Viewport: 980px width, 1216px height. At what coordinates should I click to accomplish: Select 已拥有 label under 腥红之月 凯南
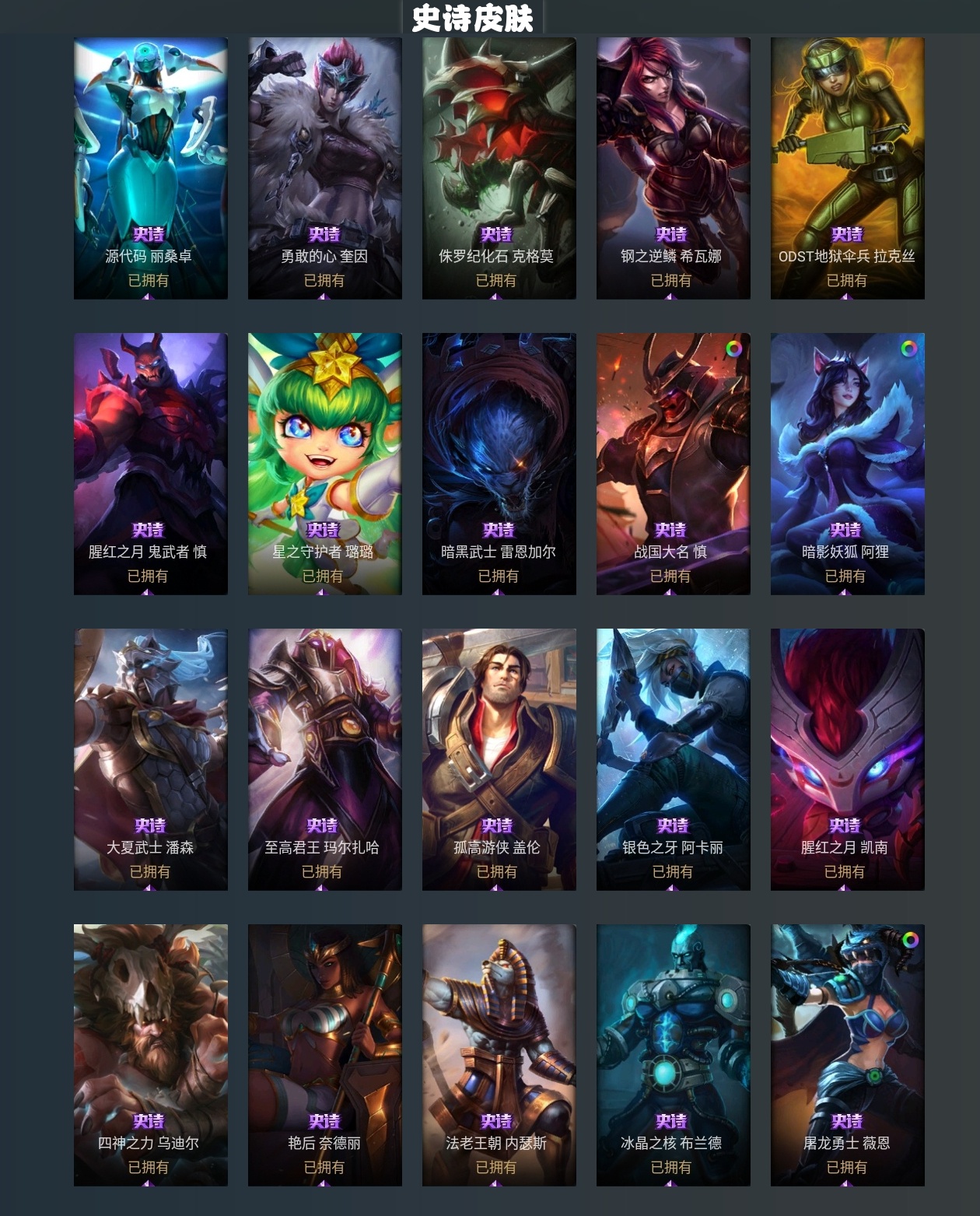pos(845,871)
